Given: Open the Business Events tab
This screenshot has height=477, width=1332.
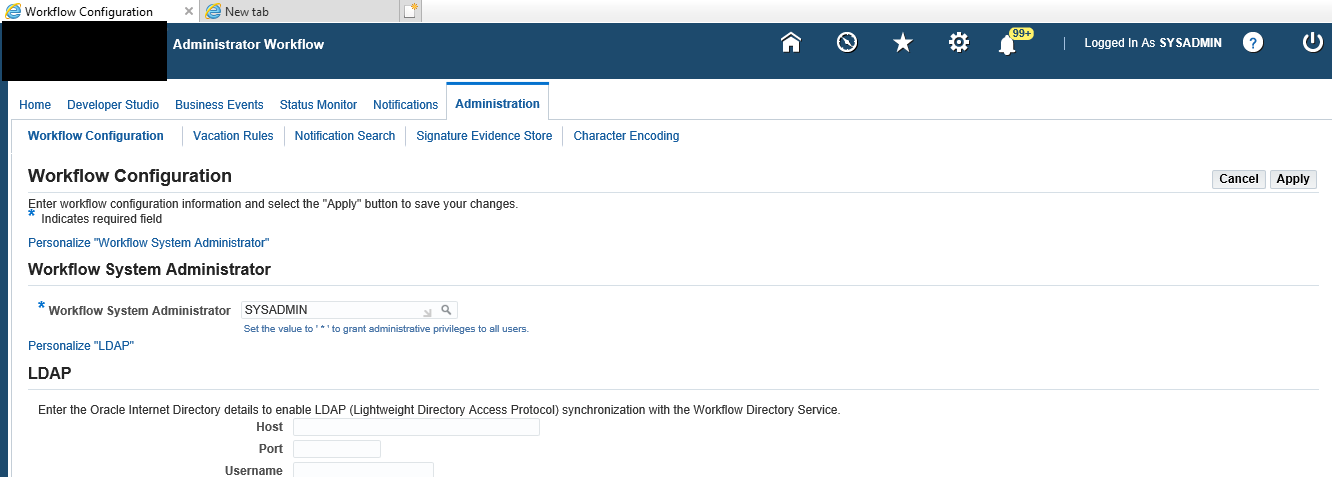Looking at the screenshot, I should coord(219,104).
